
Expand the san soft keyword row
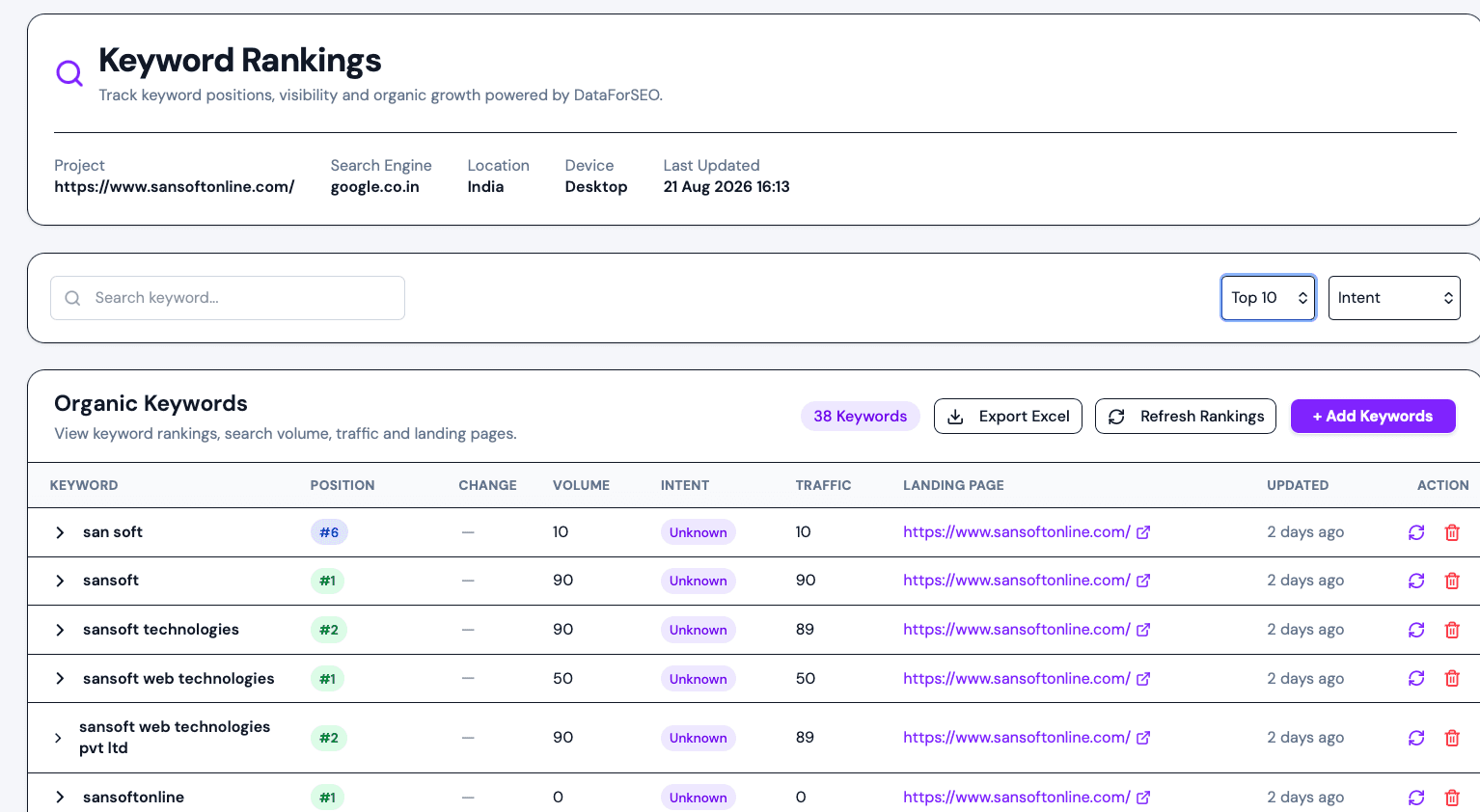[60, 532]
